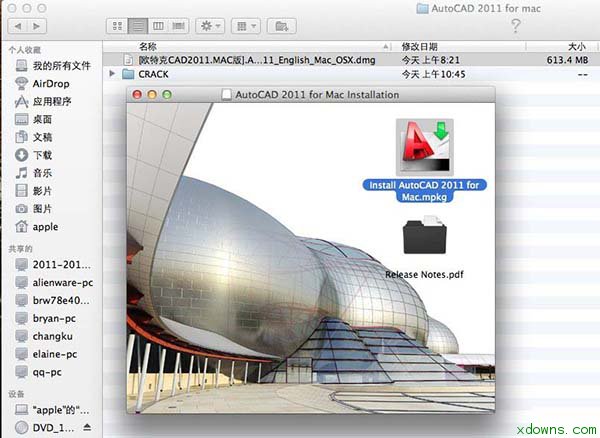Select the DVD_1 disc in sidebar
The width and height of the screenshot is (600, 438).
click(46, 428)
